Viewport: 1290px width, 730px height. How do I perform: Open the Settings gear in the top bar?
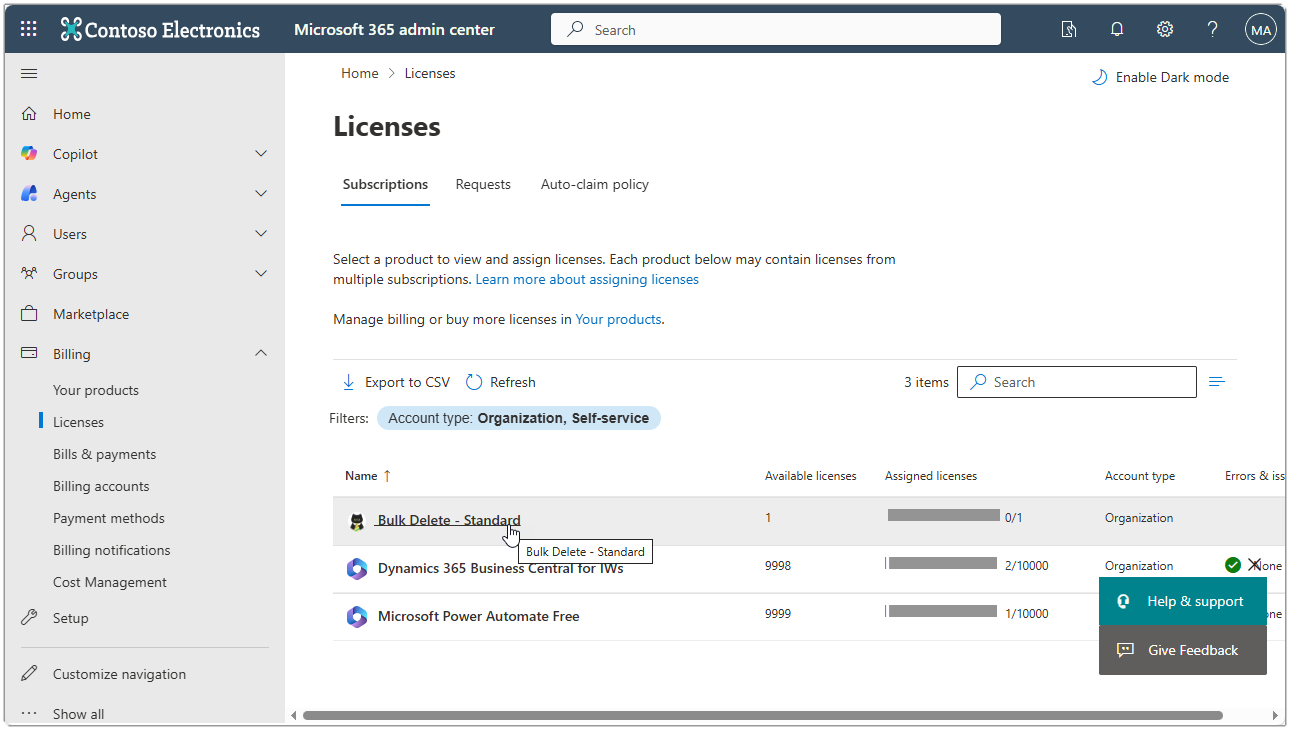click(1165, 29)
